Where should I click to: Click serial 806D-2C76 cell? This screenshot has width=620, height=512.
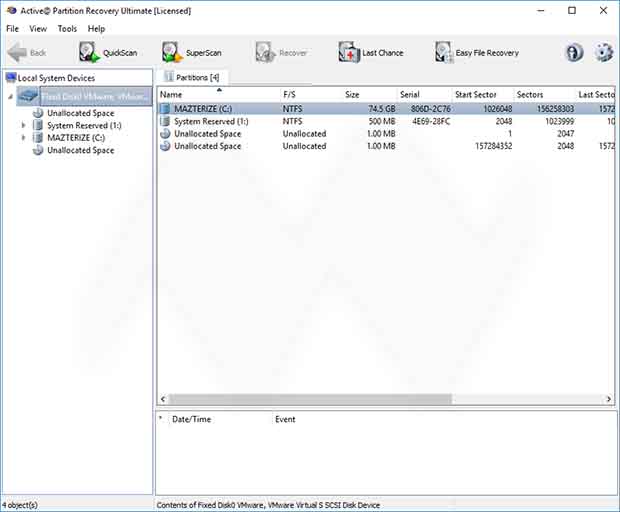430,108
